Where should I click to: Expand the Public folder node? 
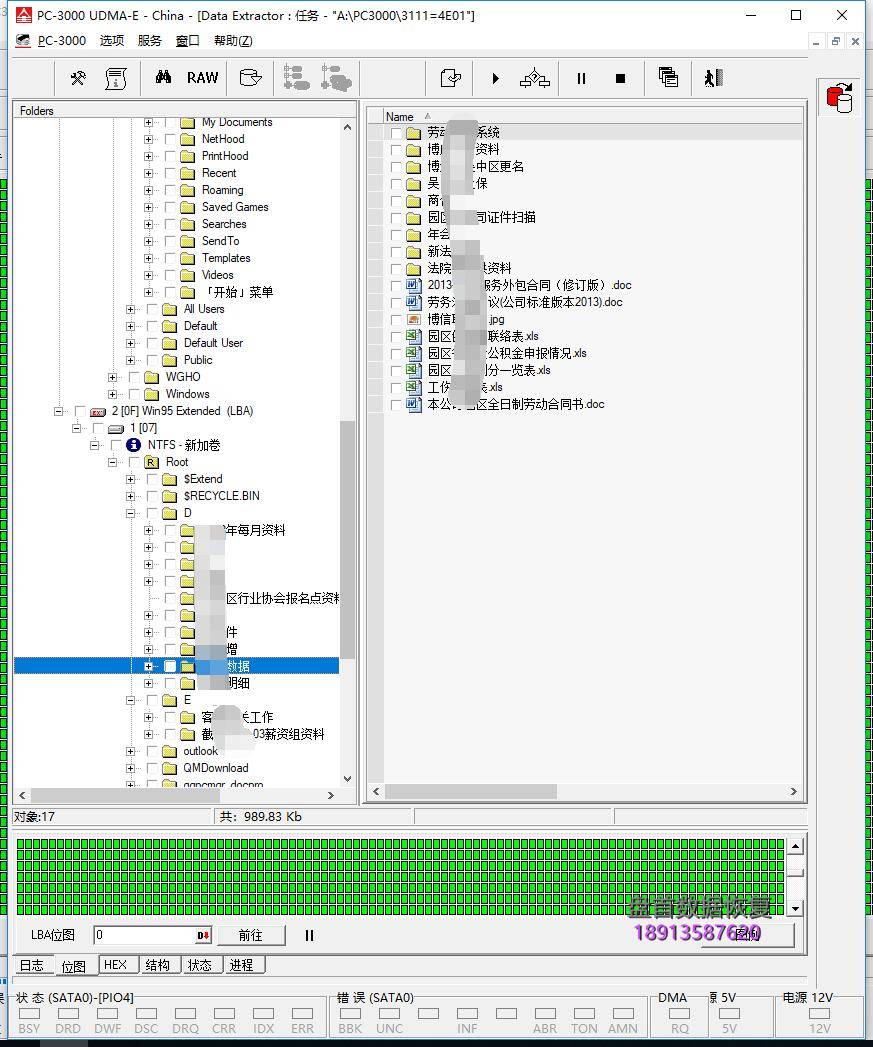tap(130, 360)
